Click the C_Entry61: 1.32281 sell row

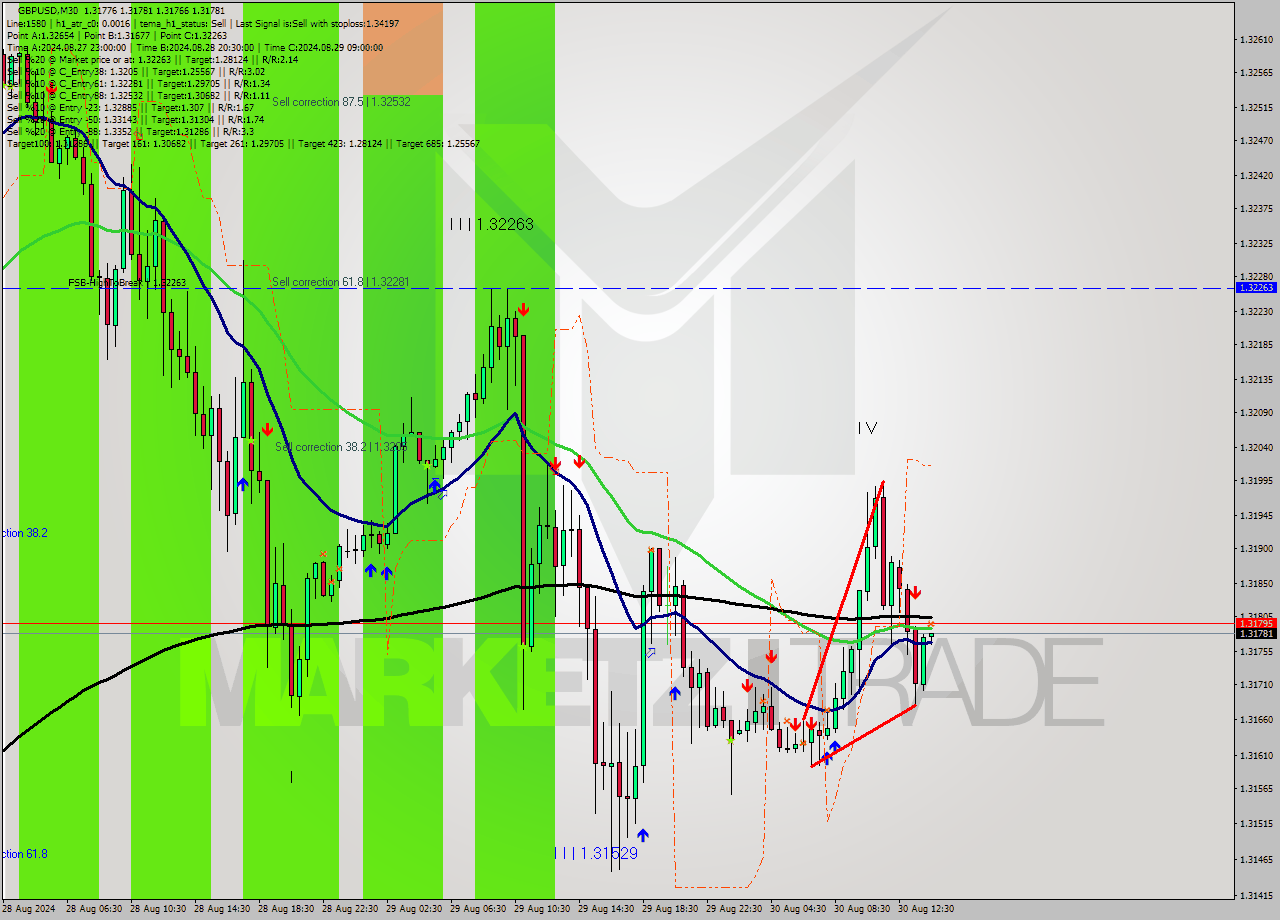point(138,83)
